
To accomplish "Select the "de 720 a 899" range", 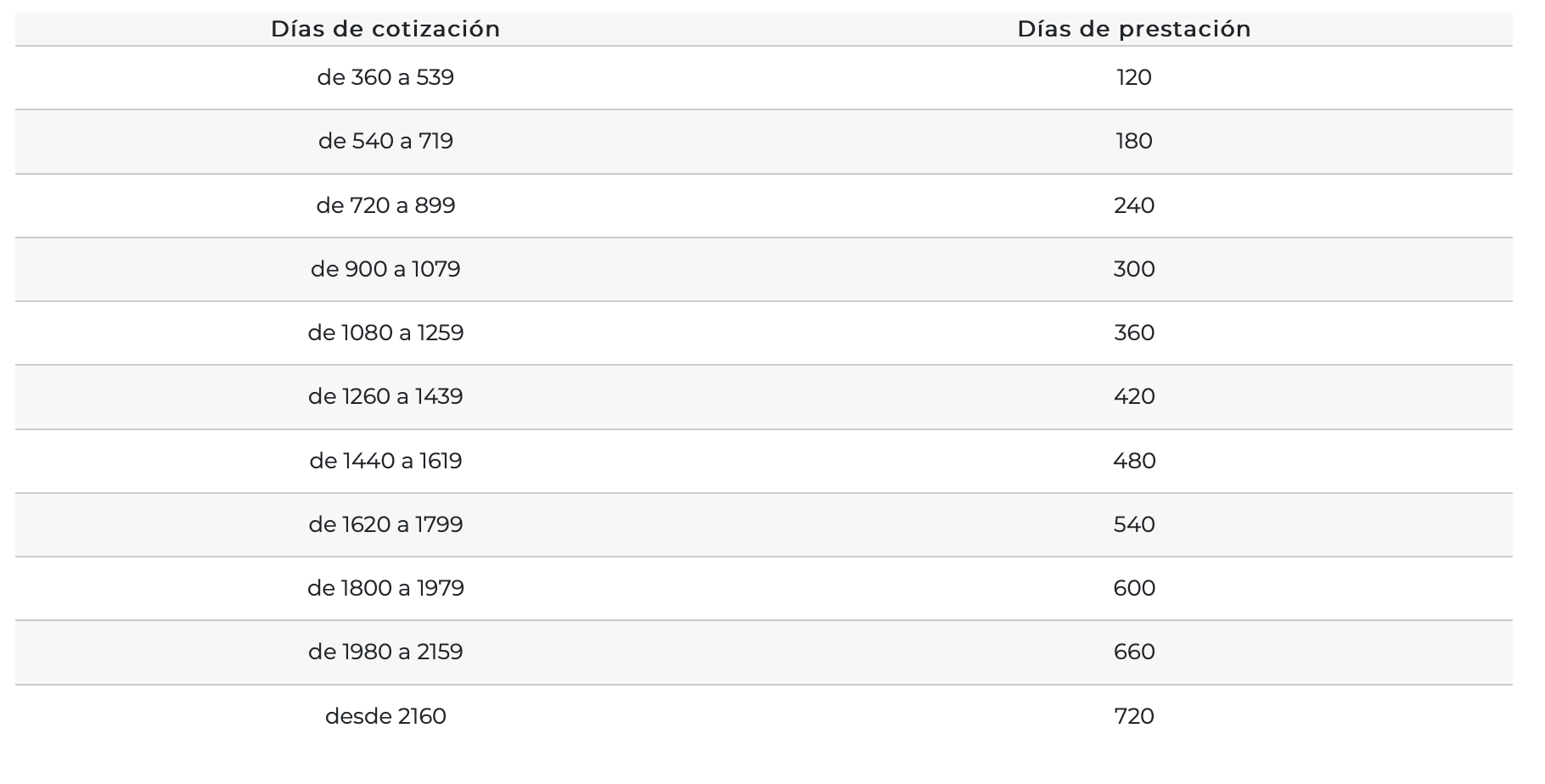I will pyautogui.click(x=385, y=205).
